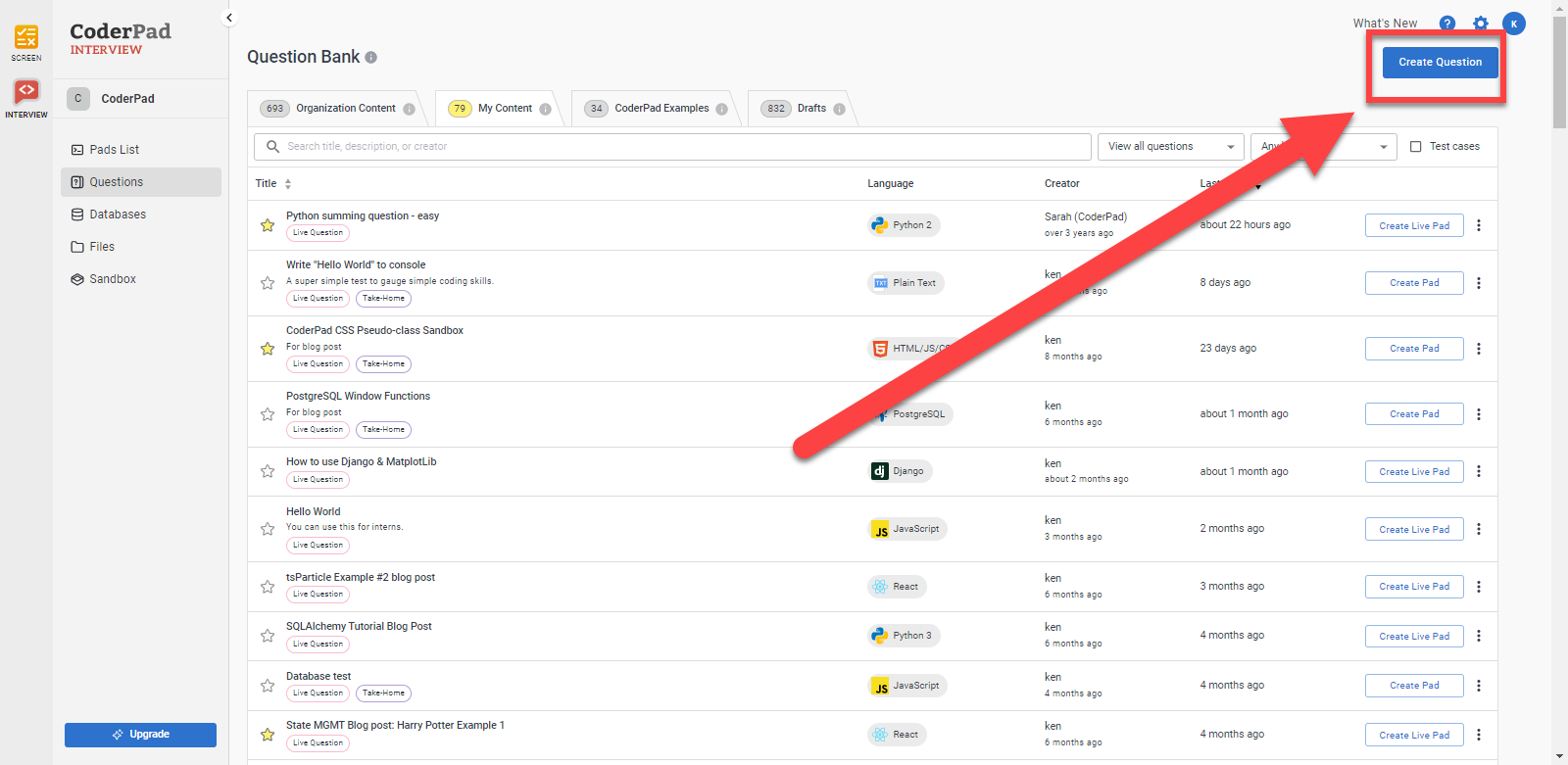
Task: Open the help question mark icon
Action: 1446,24
